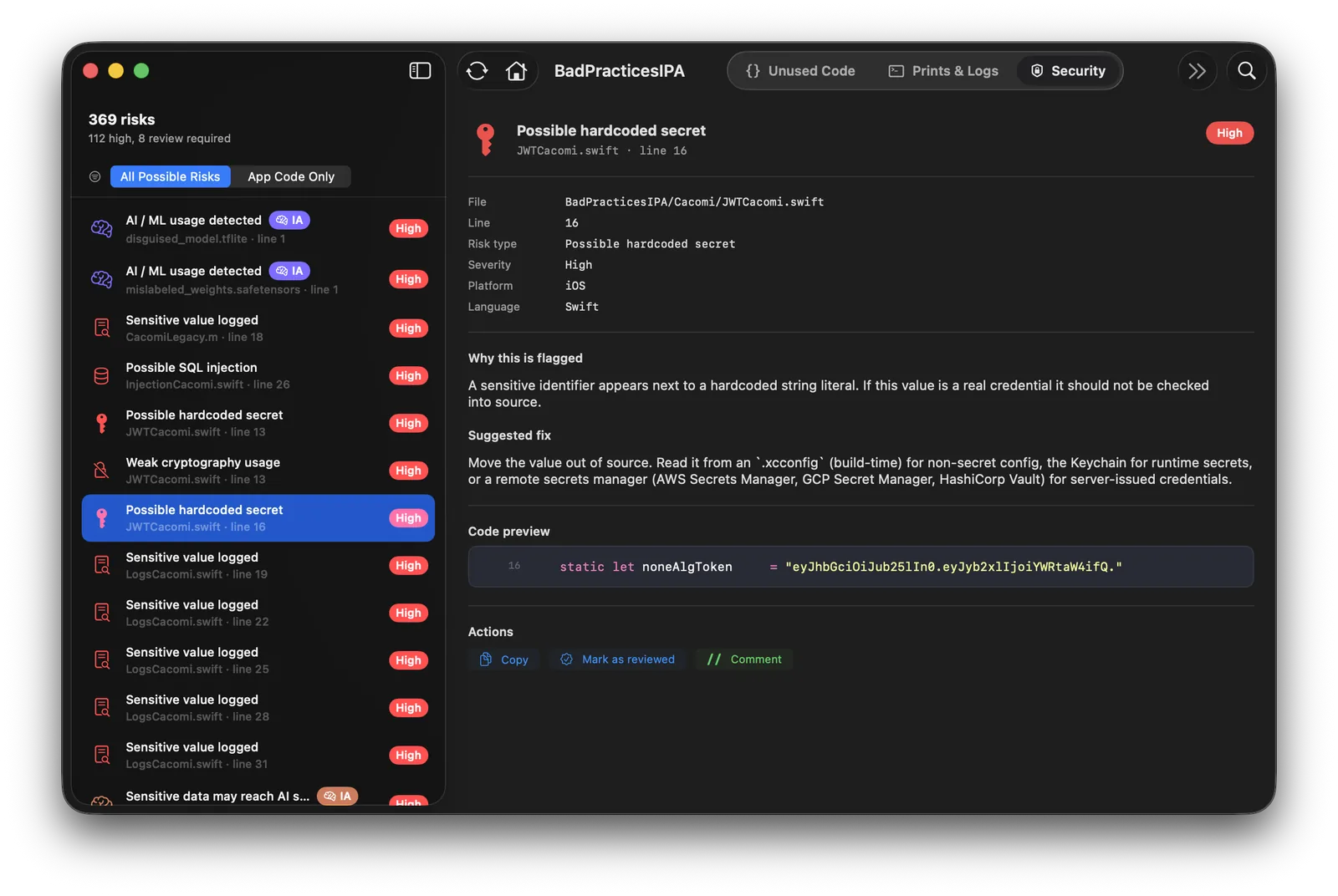Viewport: 1338px width, 896px height.
Task: Open the Prints & Logs tab
Action: pos(943,71)
